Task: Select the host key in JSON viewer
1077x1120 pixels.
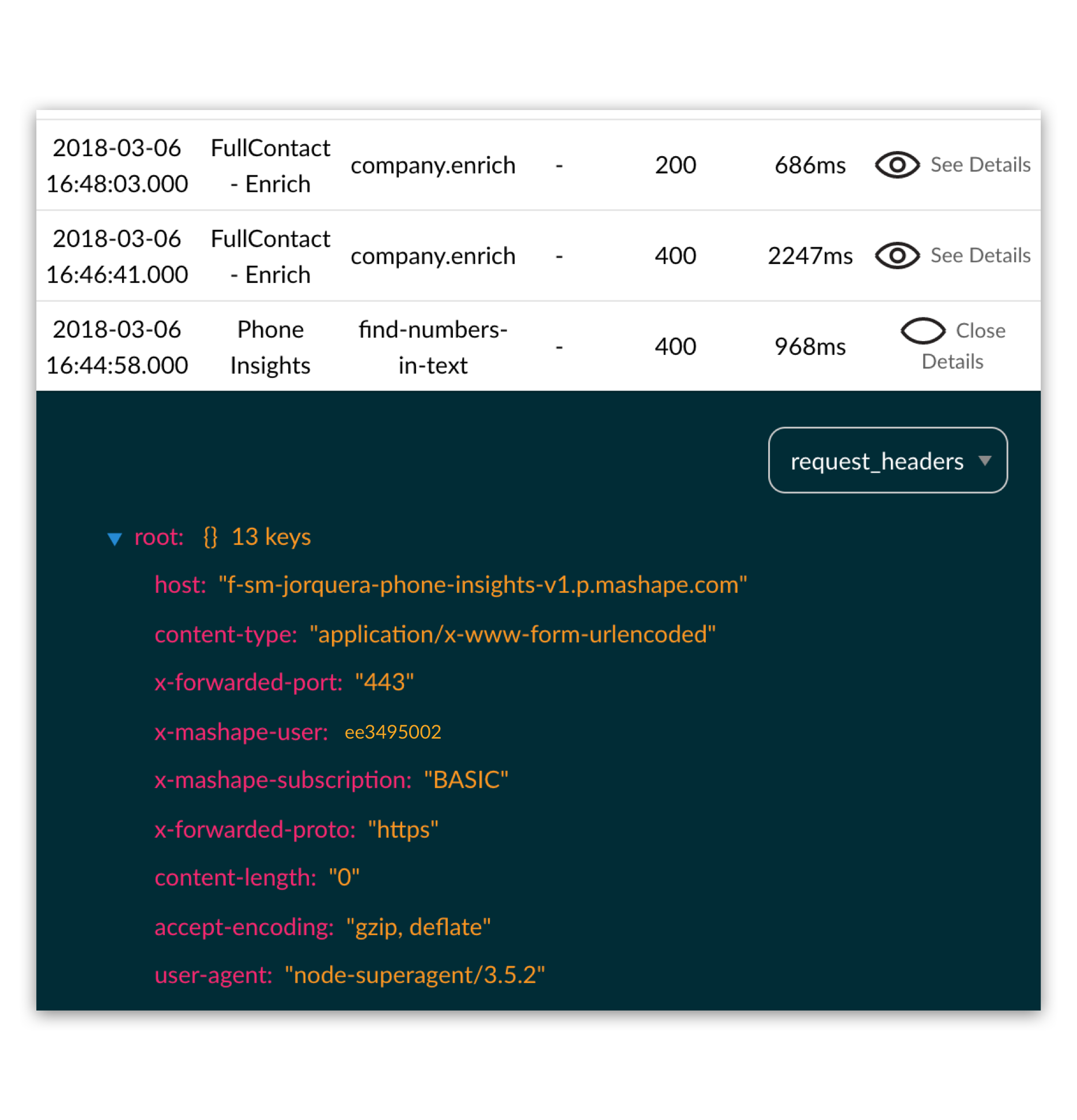Action: pyautogui.click(x=180, y=585)
